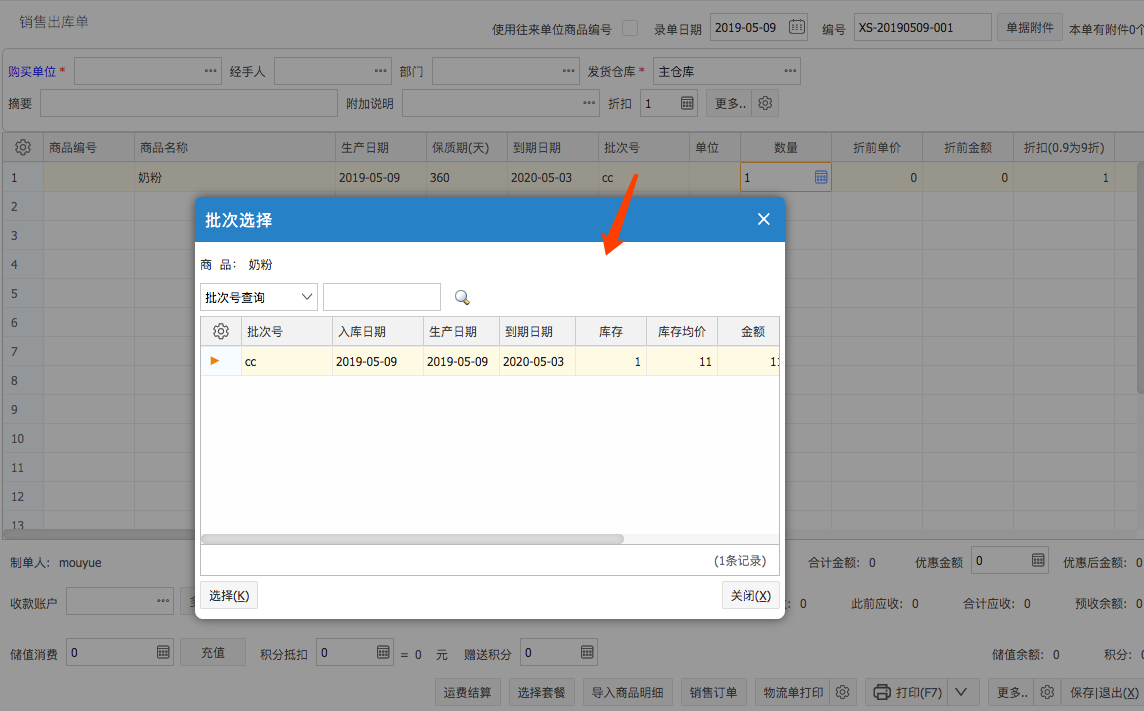Open calculator icon in 优惠金额 field
The height and width of the screenshot is (711, 1144).
1037,560
